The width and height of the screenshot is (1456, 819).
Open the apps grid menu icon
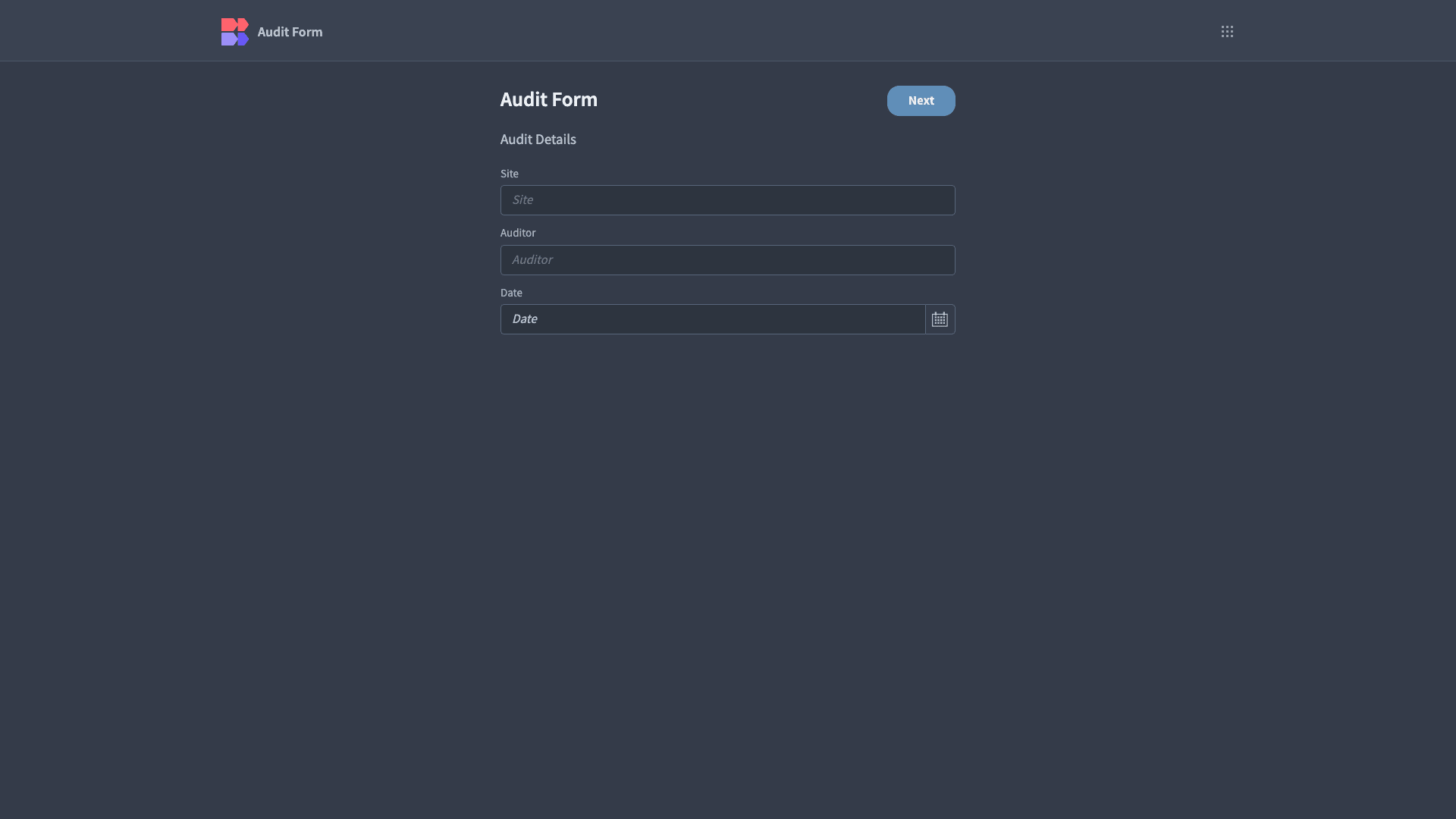coord(1227,31)
